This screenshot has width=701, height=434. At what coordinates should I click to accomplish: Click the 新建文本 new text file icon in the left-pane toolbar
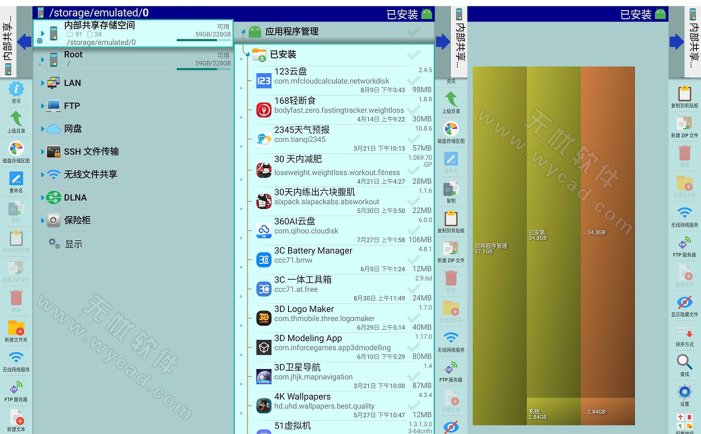16,417
